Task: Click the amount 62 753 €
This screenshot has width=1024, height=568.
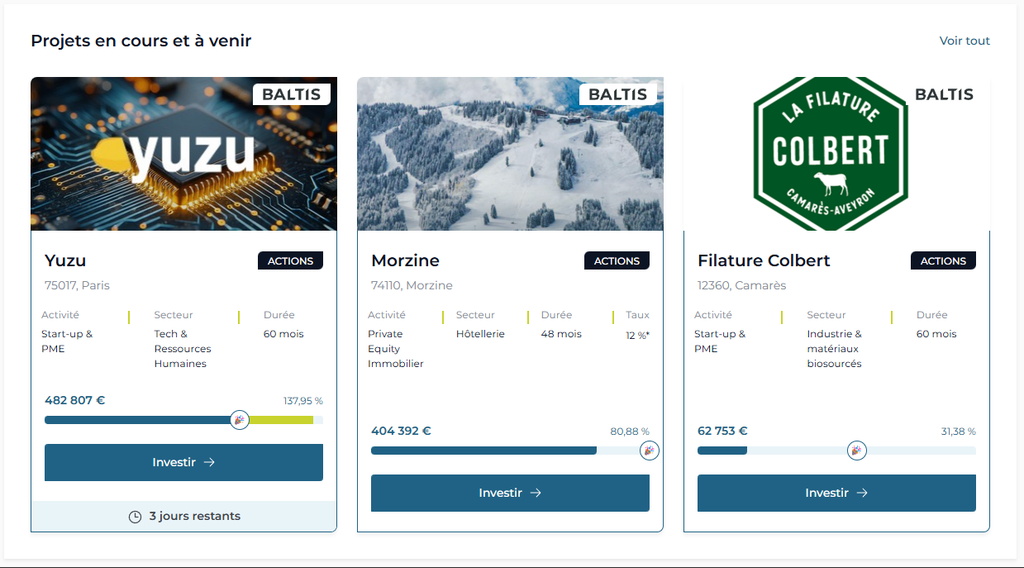Action: pyautogui.click(x=722, y=431)
